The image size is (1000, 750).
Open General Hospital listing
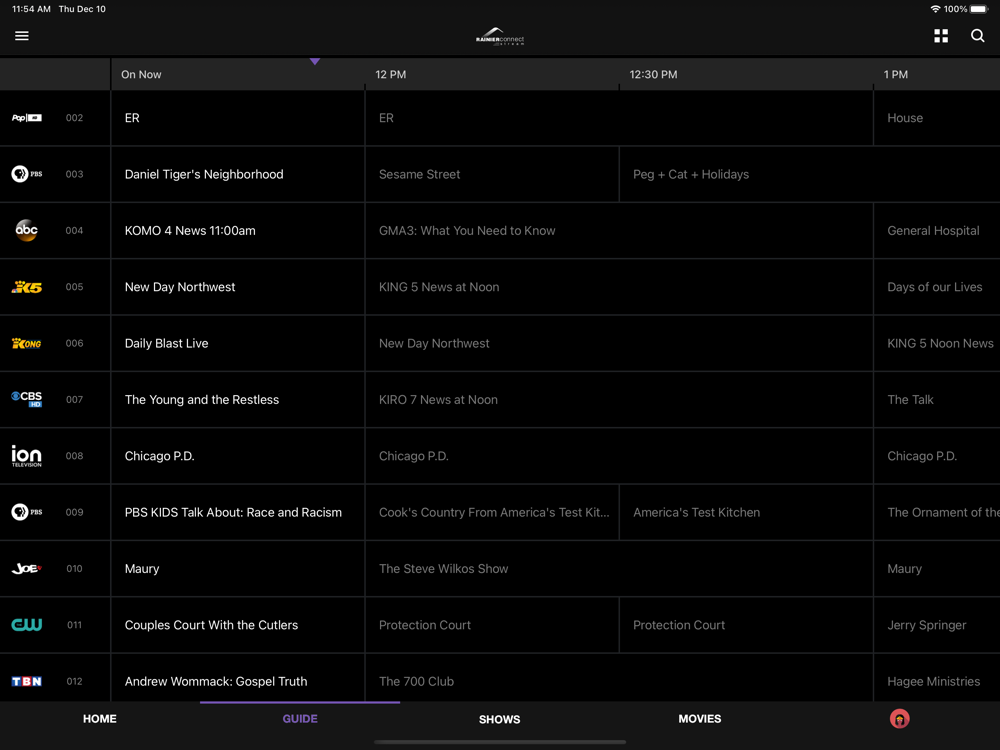[937, 230]
